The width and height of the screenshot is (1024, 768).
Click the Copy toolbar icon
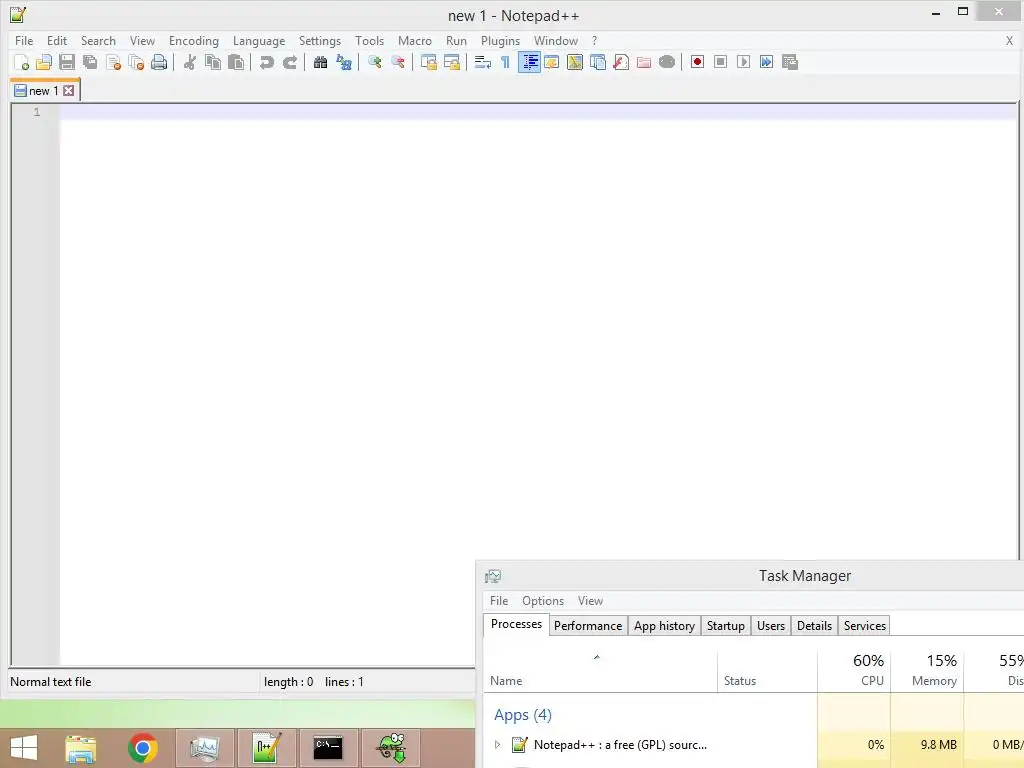[x=213, y=62]
